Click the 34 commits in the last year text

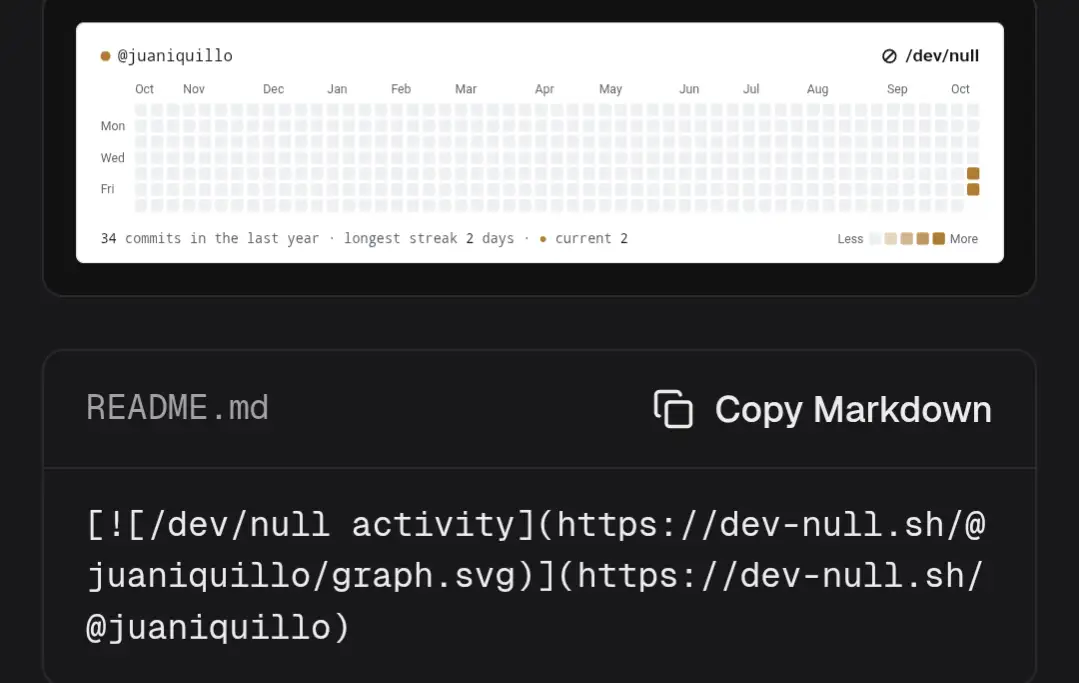click(x=210, y=239)
